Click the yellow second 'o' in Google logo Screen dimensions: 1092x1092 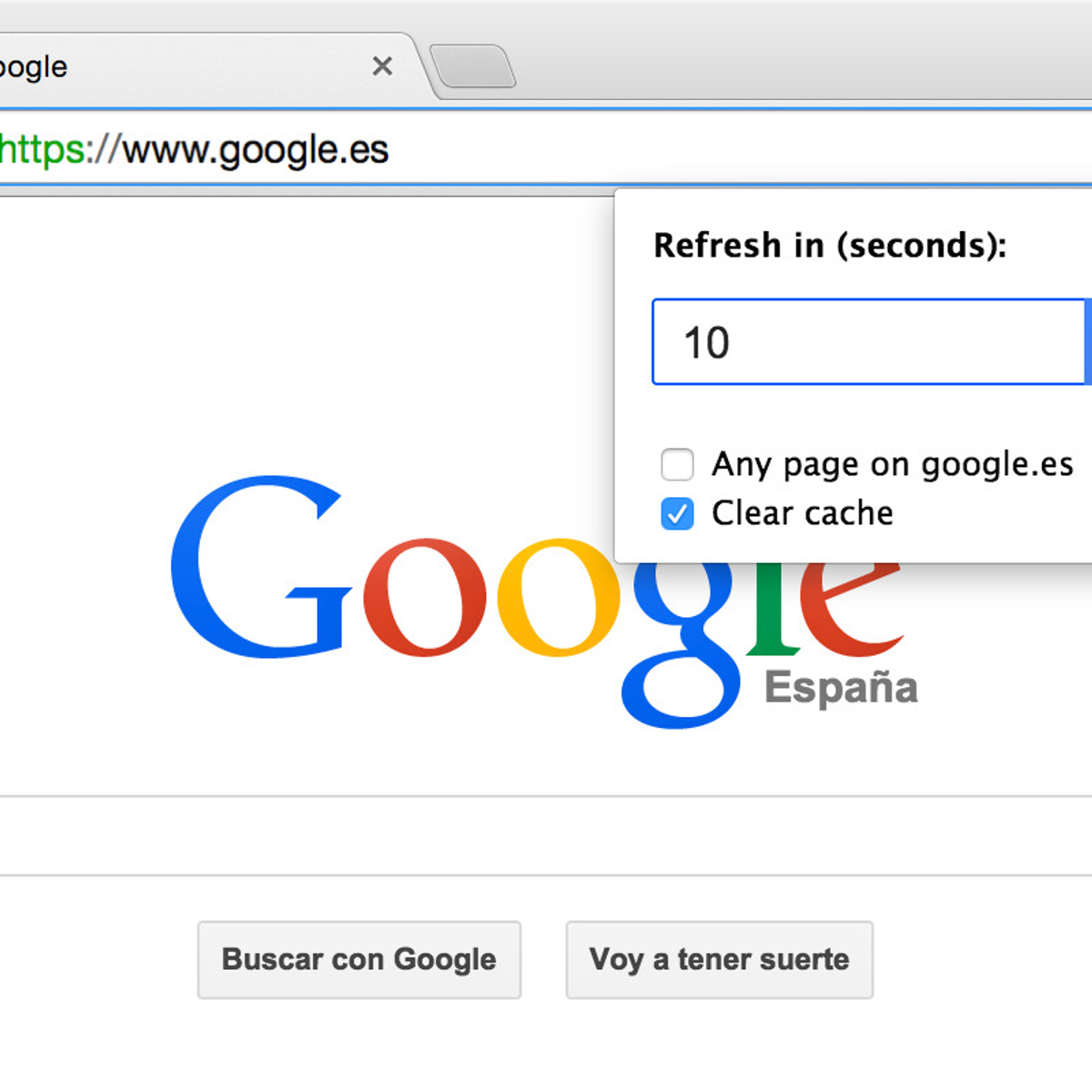pos(558,598)
